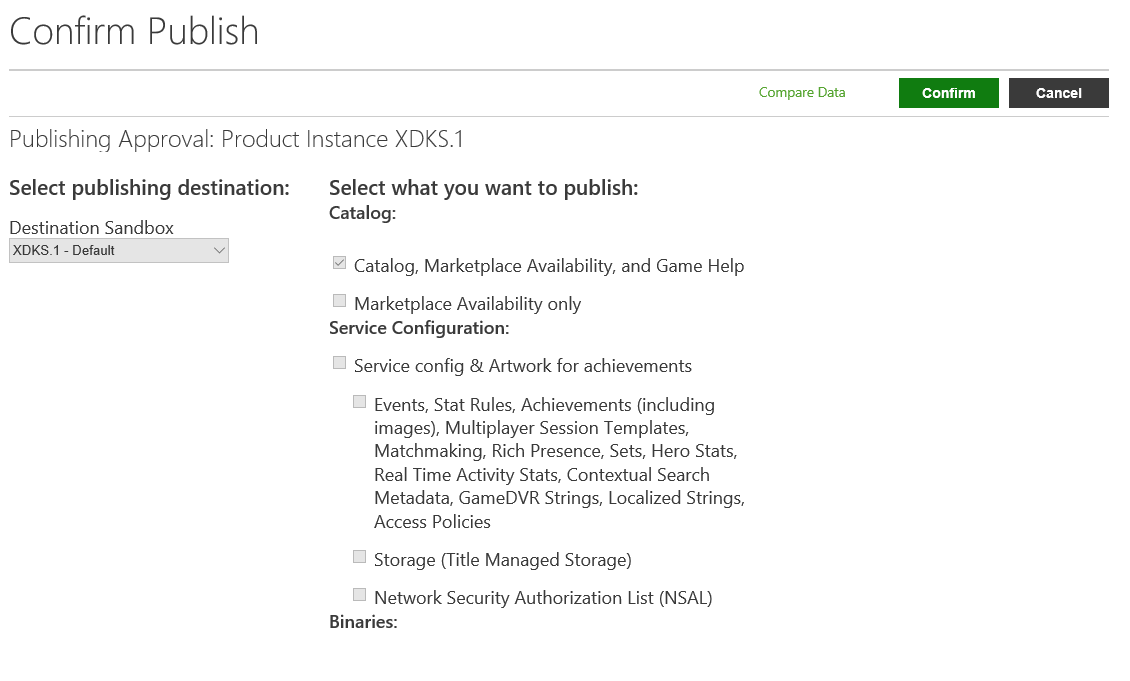Enable the Storage (Title Managed Storage) checkbox
This screenshot has height=681, width=1130.
click(360, 556)
